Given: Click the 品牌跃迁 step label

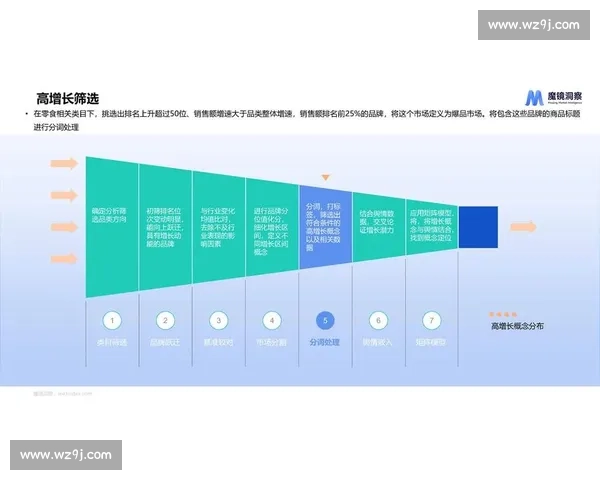Looking at the screenshot, I should click(165, 342).
